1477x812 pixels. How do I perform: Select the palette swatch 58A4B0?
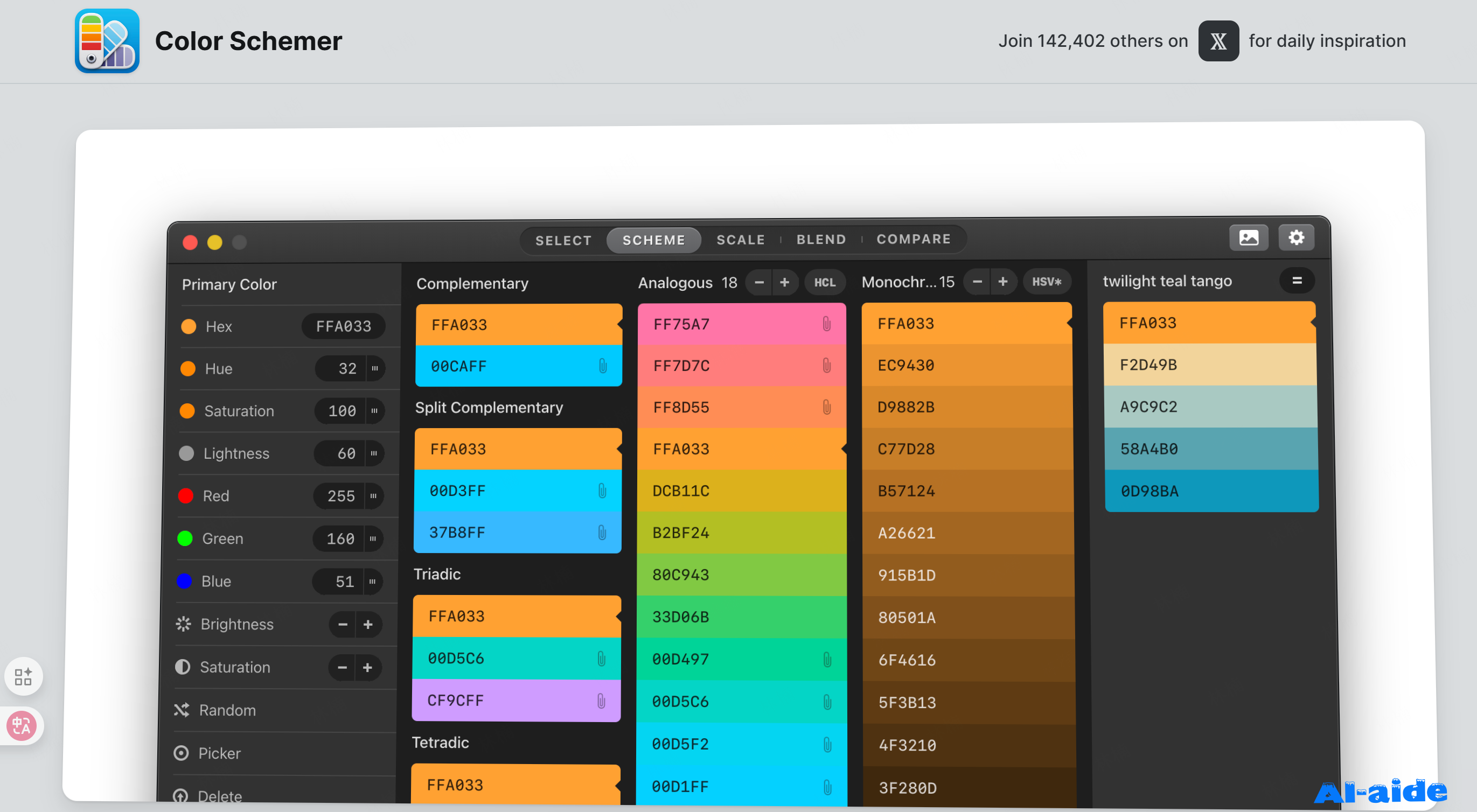1211,449
